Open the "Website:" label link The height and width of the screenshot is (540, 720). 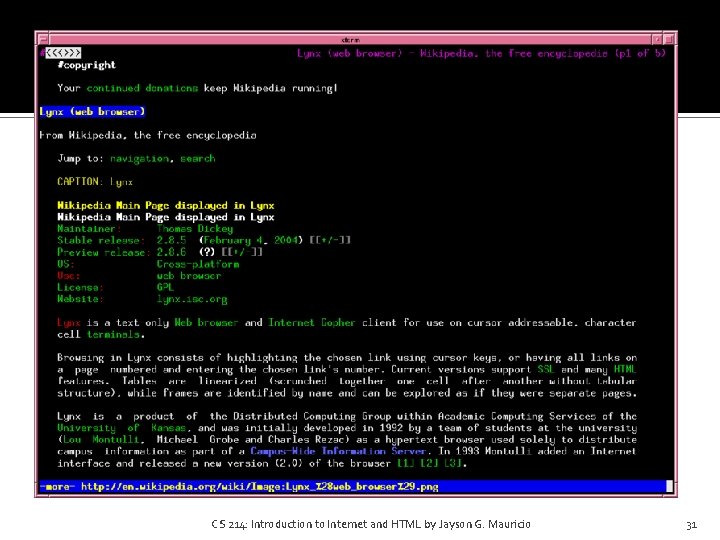tap(80, 299)
